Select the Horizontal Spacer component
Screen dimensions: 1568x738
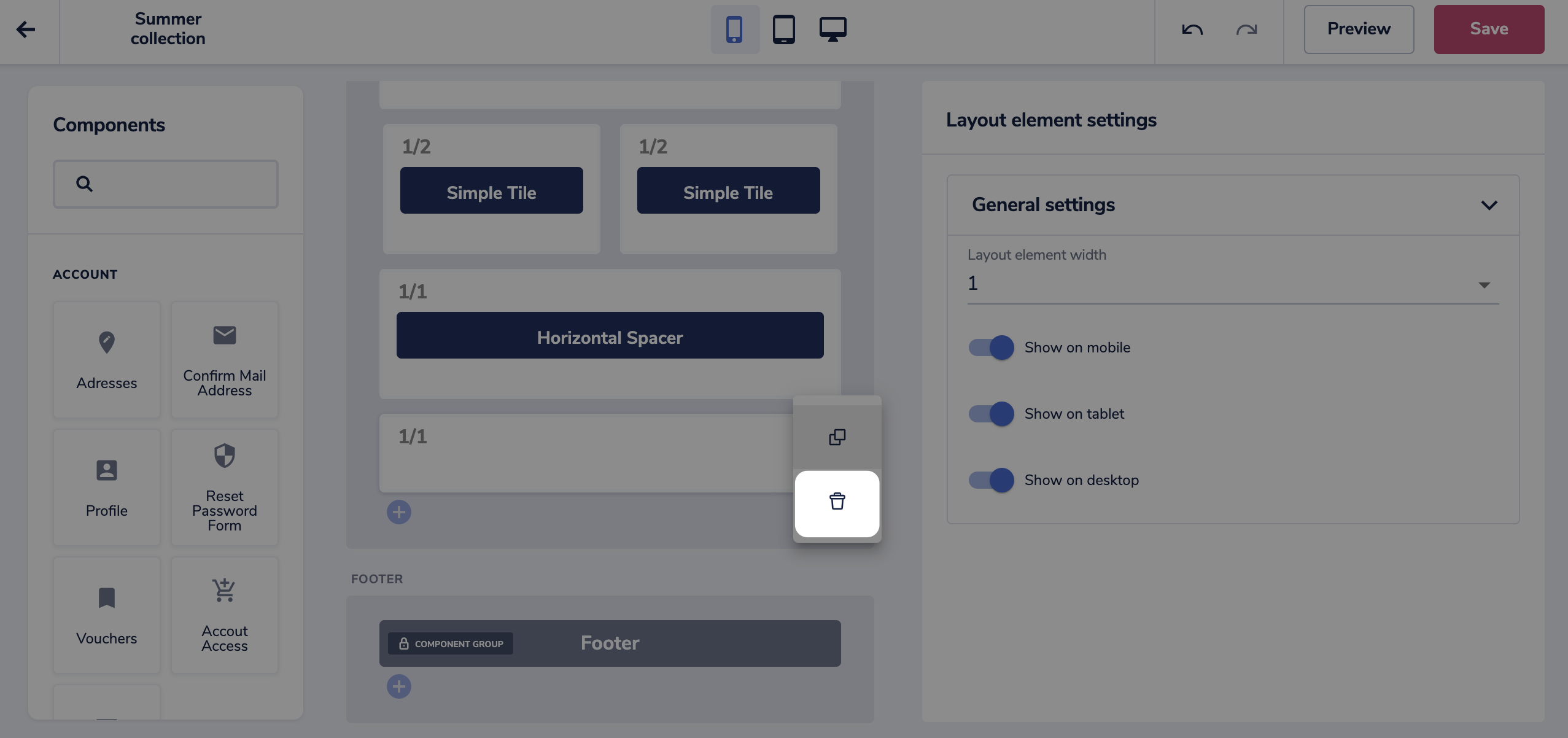(610, 335)
